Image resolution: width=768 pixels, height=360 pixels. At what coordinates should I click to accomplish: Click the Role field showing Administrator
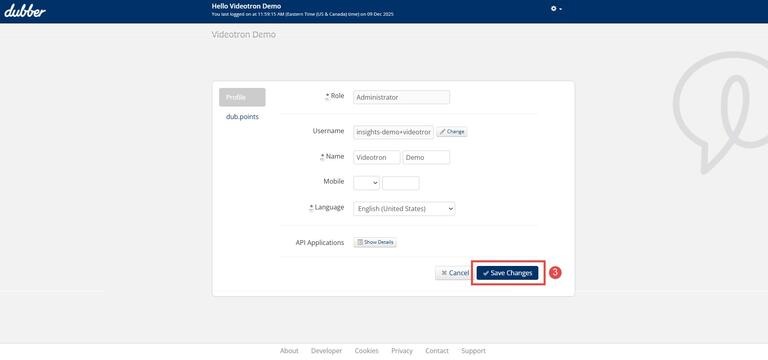(401, 97)
